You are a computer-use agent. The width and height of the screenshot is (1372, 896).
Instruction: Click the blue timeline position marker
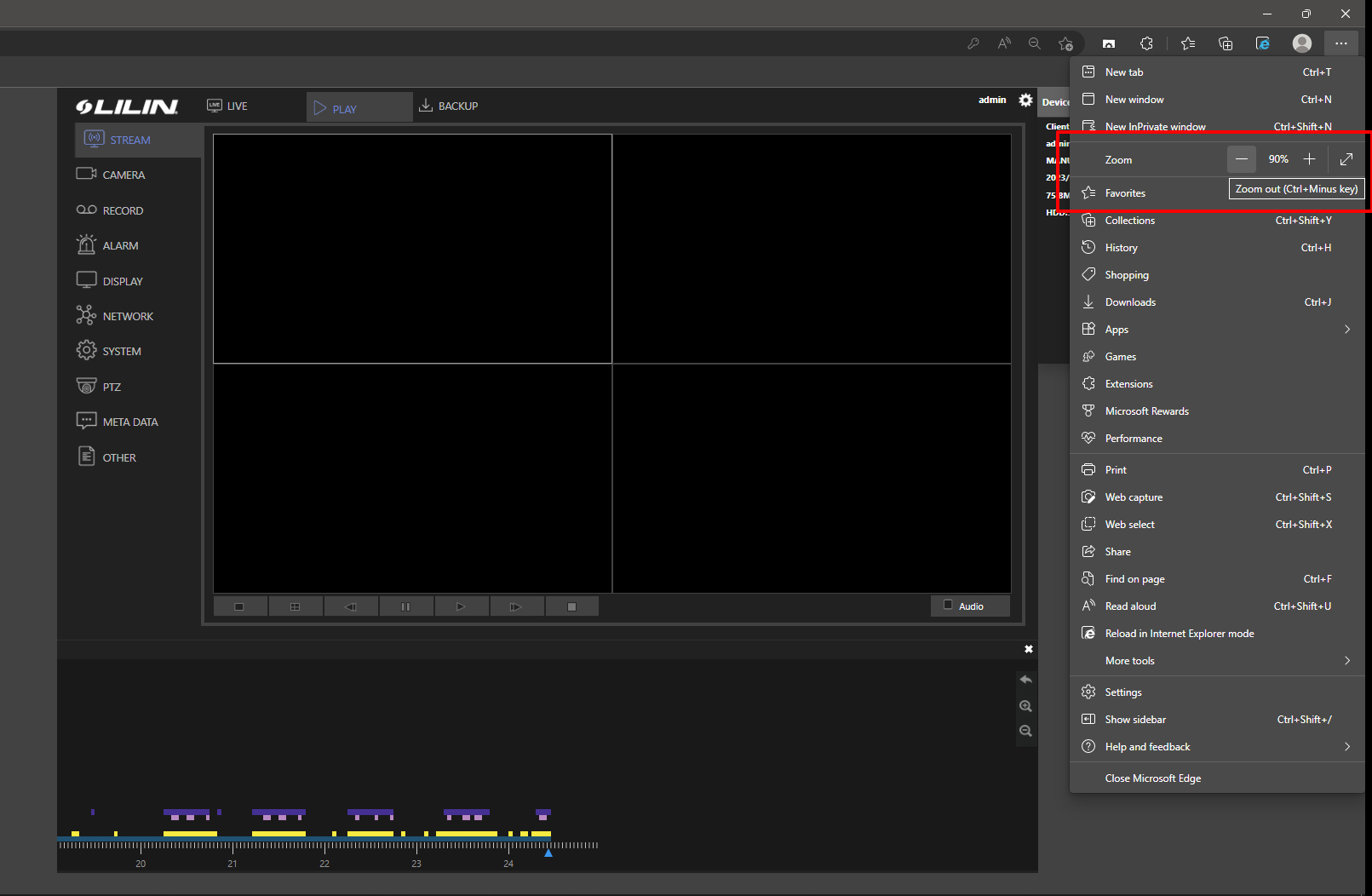pos(548,852)
